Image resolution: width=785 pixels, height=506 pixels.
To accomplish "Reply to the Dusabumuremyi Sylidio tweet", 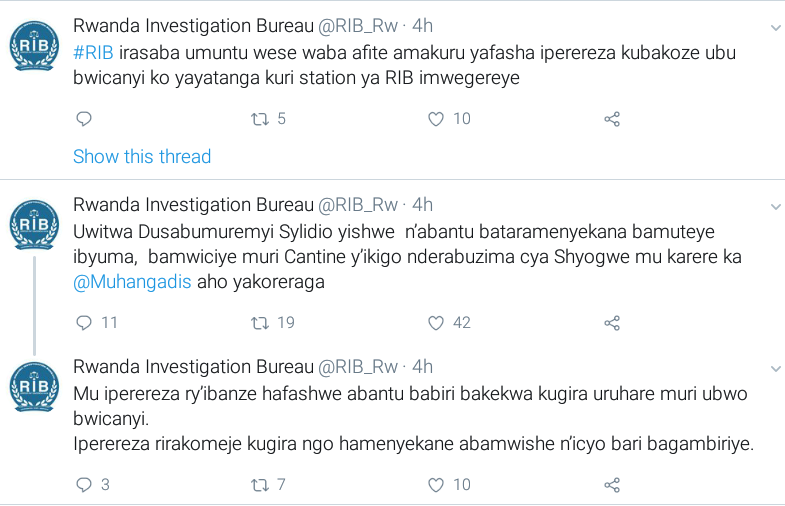I will pos(84,323).
